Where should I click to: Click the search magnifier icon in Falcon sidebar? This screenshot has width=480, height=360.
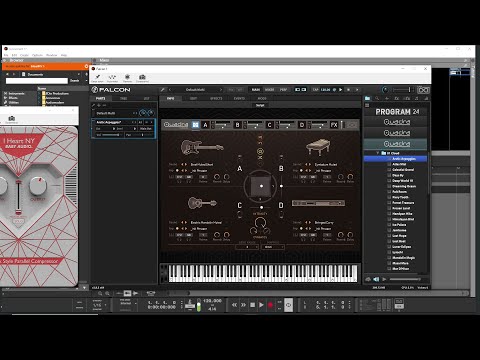(x=377, y=98)
